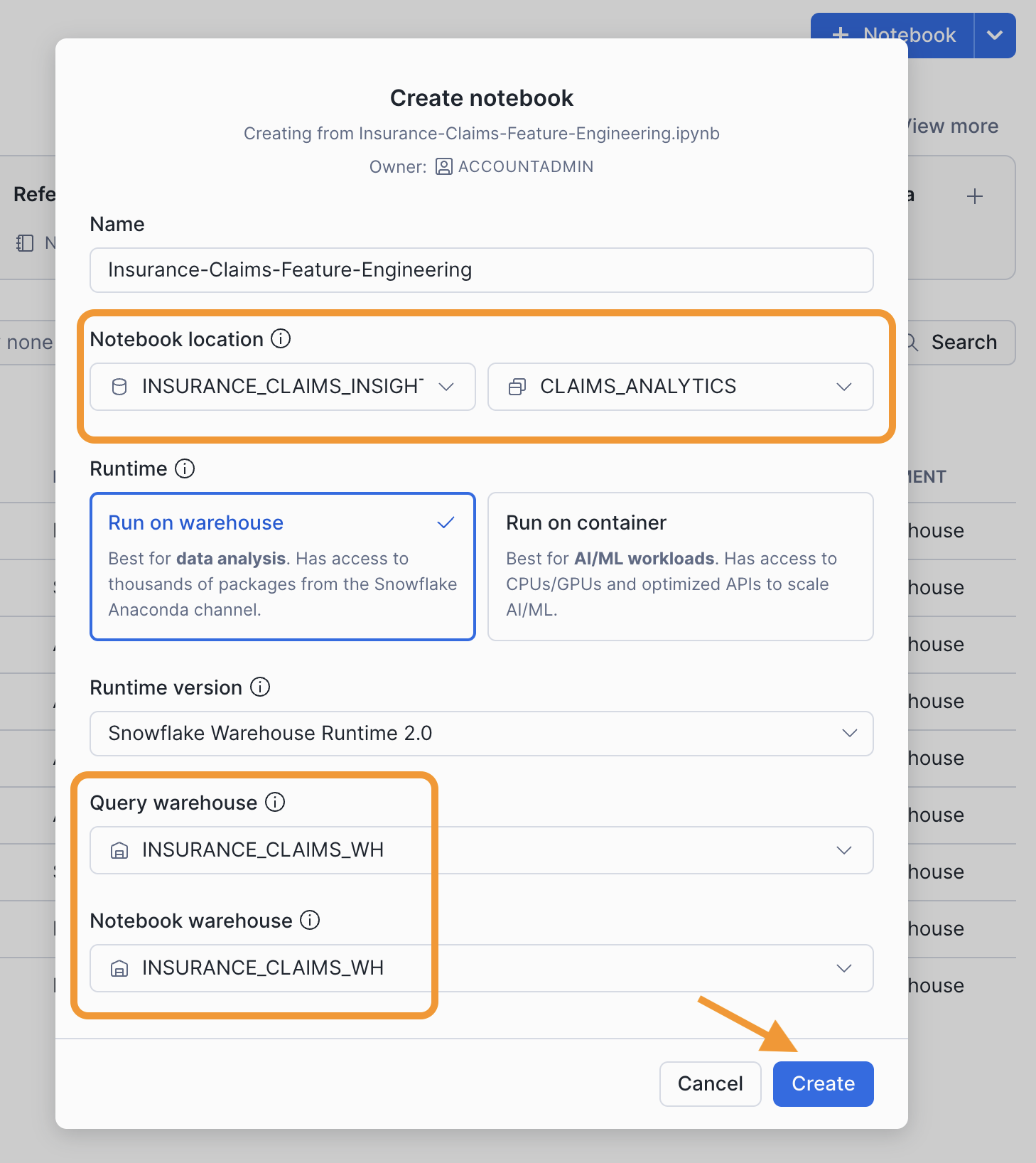Screen dimensions: 1036x1163
Task: Click the owner badge icon beside ACCOUNTADMIN
Action: [443, 166]
